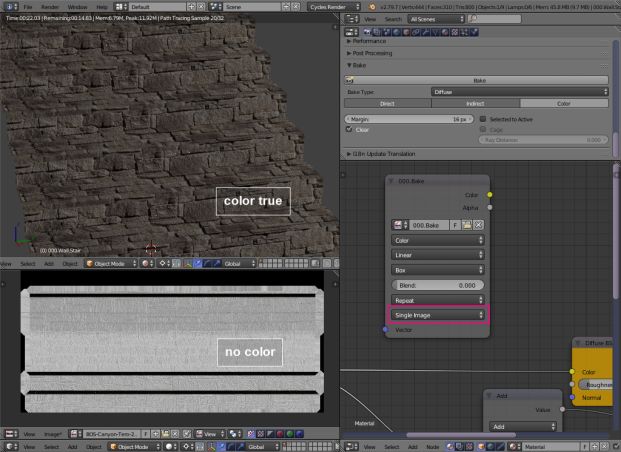
Task: Show blue channel in UV image editor
Action: pyautogui.click(x=299, y=434)
